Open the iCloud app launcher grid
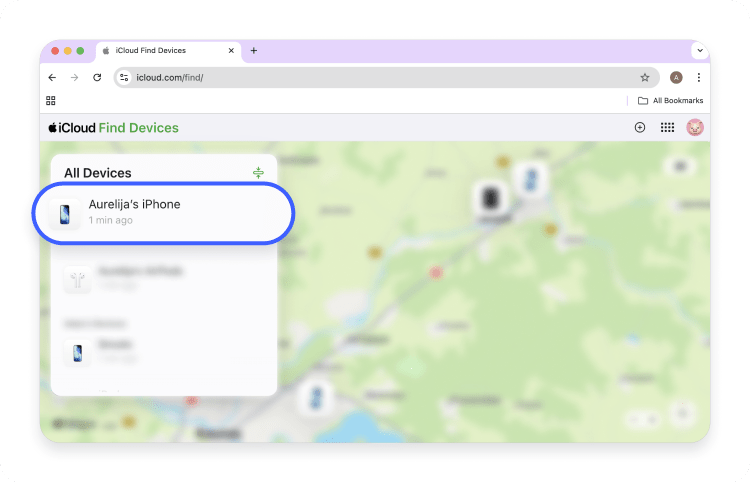The height and width of the screenshot is (483, 750). (x=667, y=128)
